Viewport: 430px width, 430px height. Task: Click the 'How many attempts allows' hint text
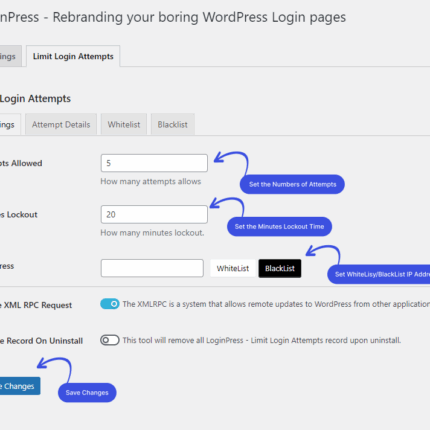[151, 182]
